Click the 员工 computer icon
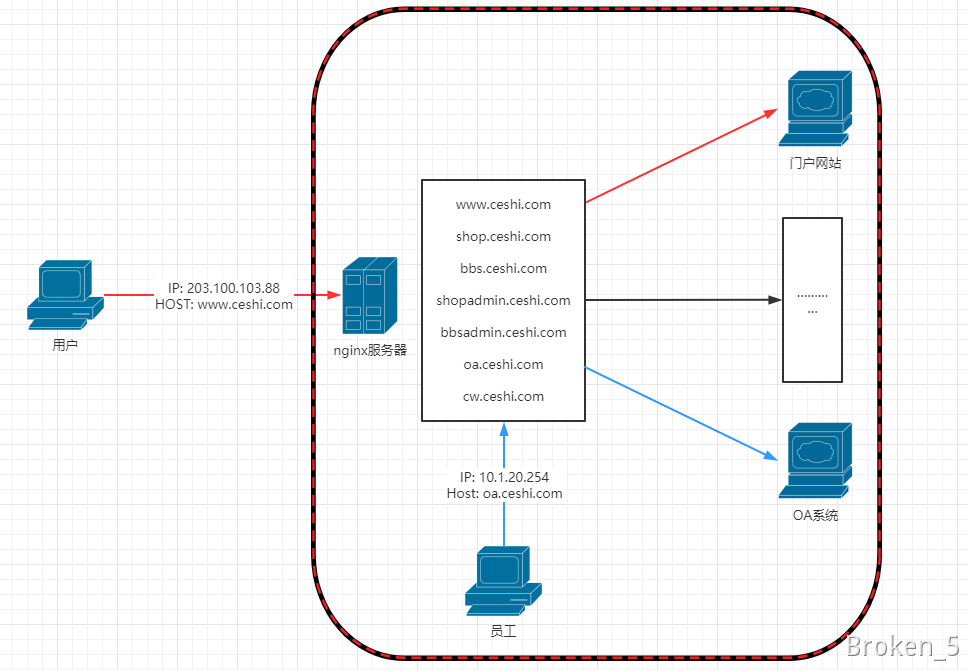Image resolution: width=968 pixels, height=670 pixels. click(503, 580)
